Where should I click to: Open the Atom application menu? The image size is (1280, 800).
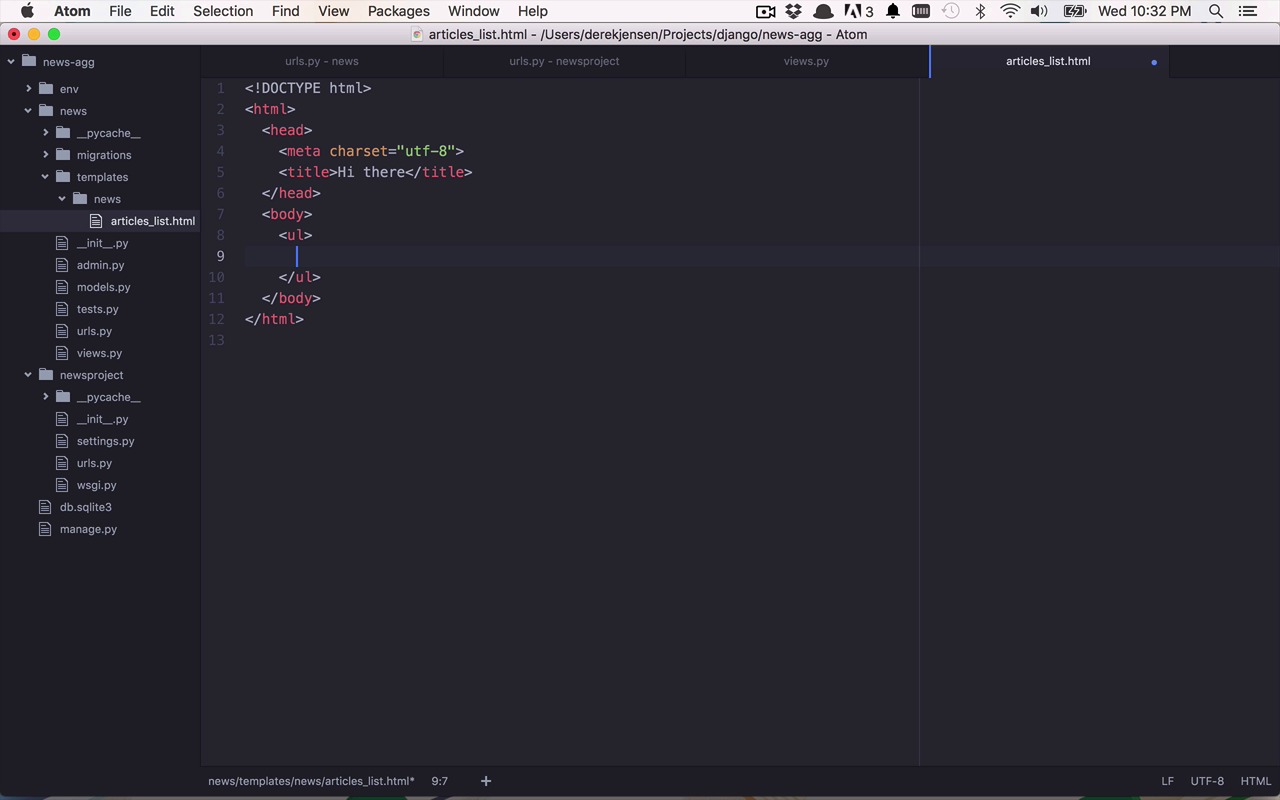pos(72,11)
